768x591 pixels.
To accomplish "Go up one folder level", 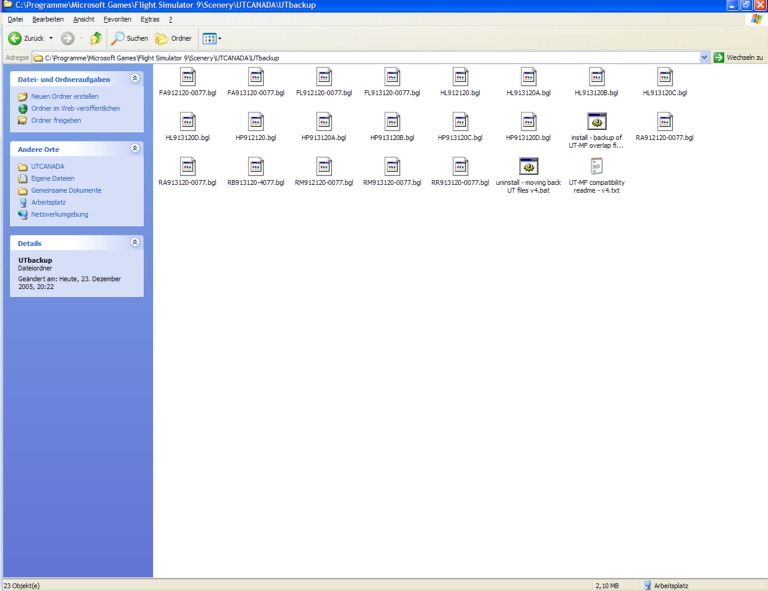I will click(96, 38).
